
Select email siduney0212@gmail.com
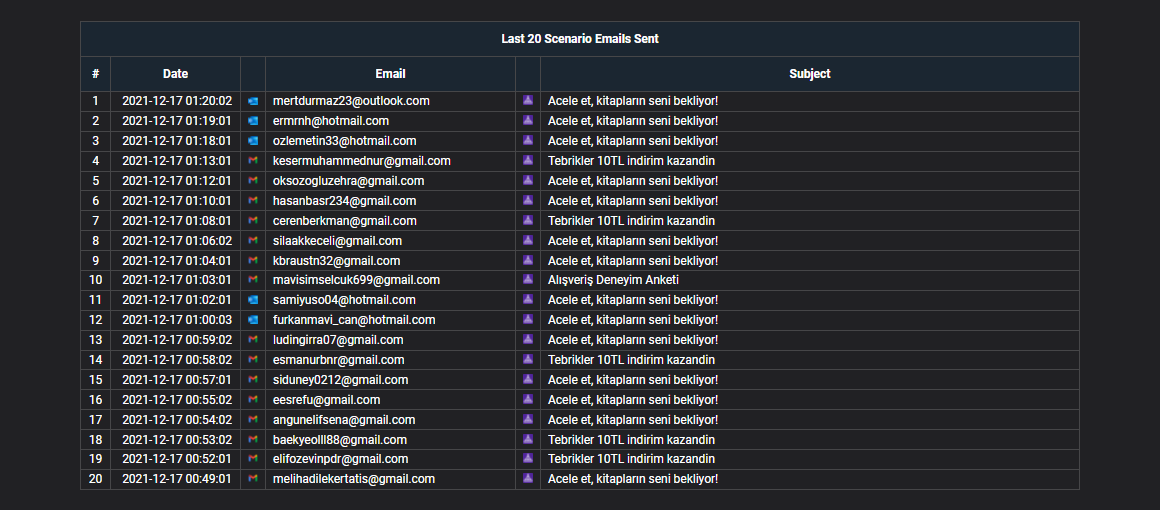[x=340, y=380]
